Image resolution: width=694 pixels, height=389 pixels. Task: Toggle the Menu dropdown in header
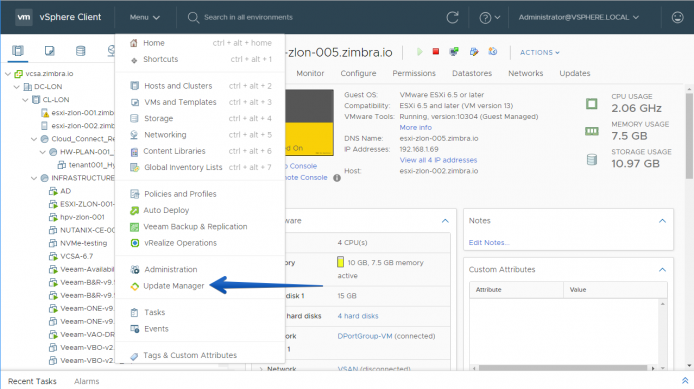coord(145,17)
